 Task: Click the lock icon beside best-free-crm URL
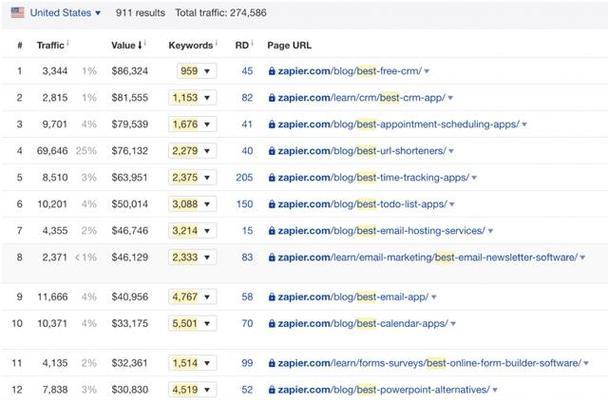point(272,71)
